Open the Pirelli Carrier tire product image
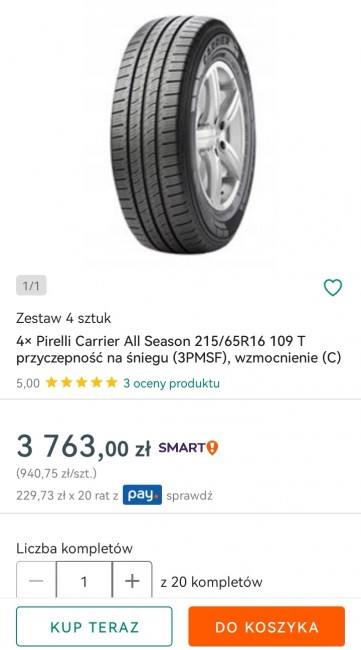Screen dimensions: 361x650 [x=182, y=135]
